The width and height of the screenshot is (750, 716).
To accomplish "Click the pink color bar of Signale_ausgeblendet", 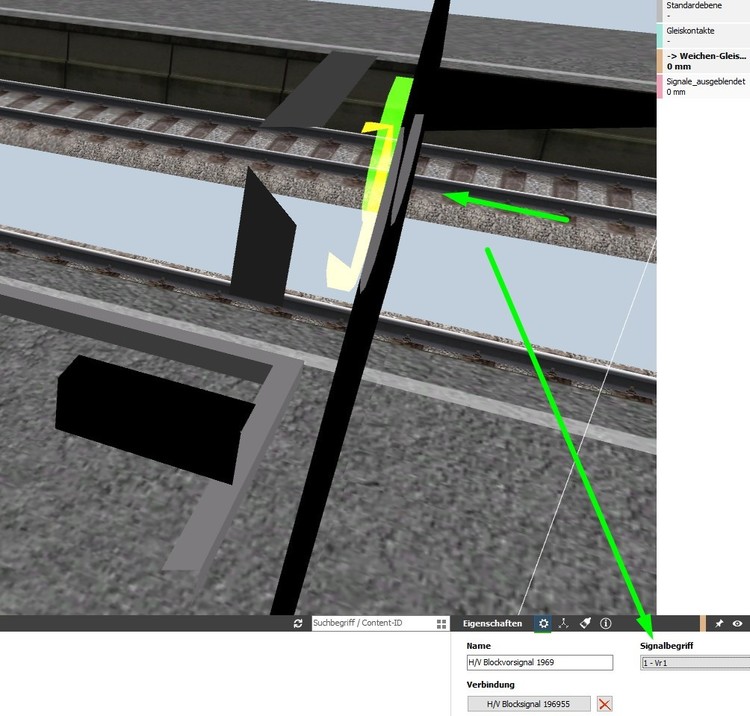I will 660,87.
